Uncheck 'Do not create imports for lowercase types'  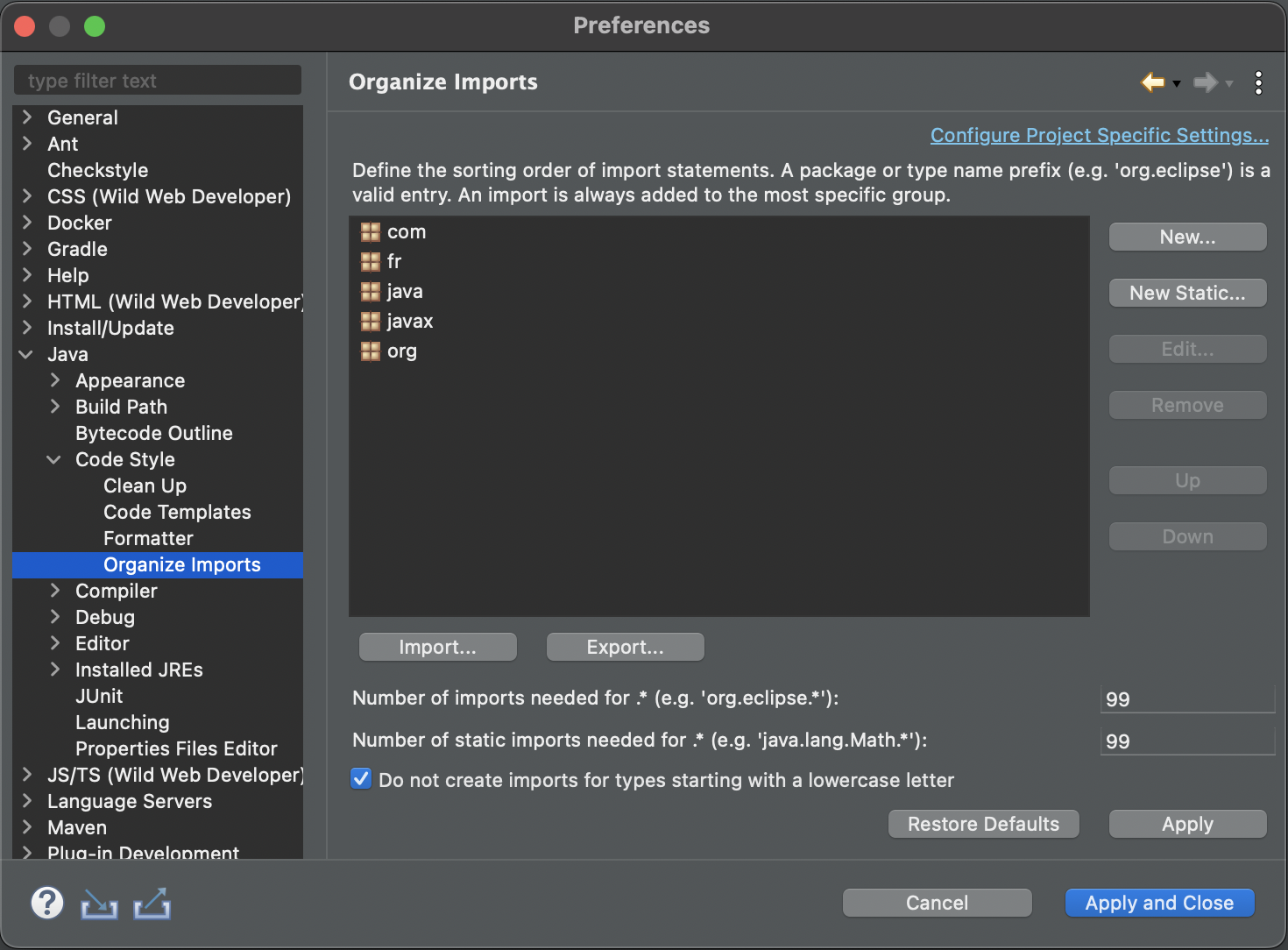(x=360, y=778)
